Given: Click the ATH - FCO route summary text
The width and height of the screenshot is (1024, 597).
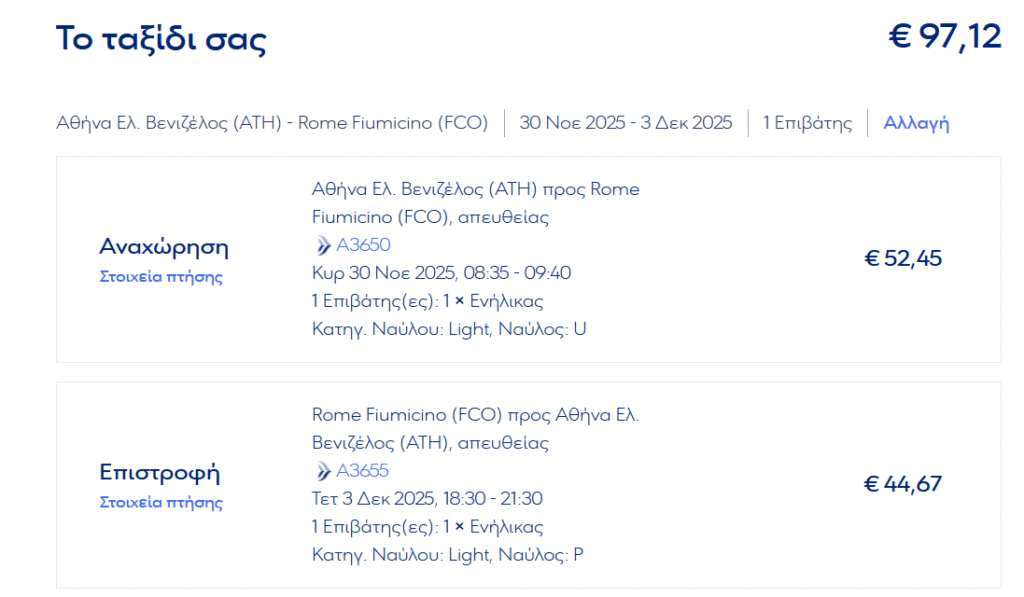Looking at the screenshot, I should click(x=272, y=123).
